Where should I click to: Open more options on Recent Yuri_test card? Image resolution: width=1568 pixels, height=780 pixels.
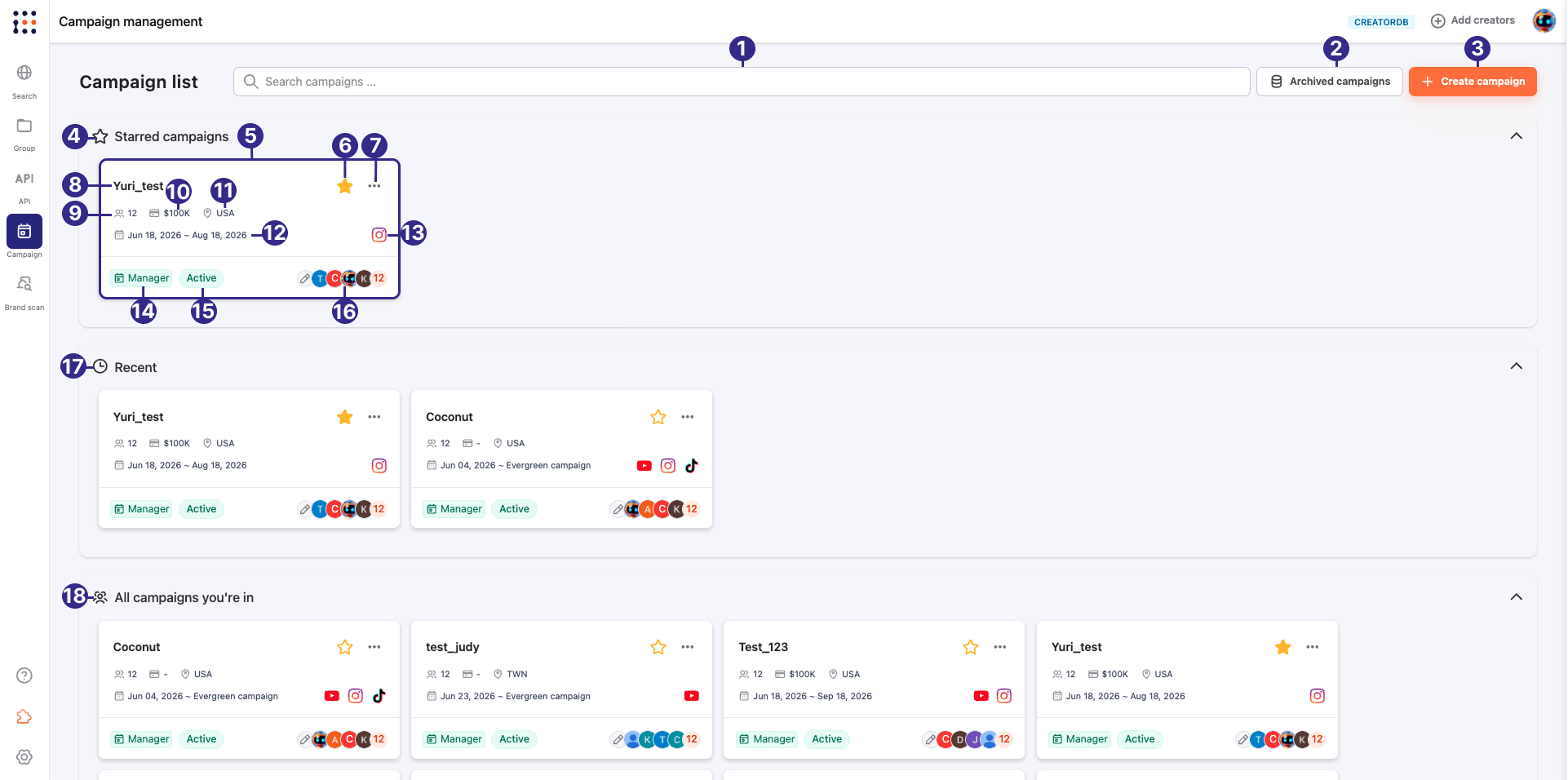[x=374, y=417]
